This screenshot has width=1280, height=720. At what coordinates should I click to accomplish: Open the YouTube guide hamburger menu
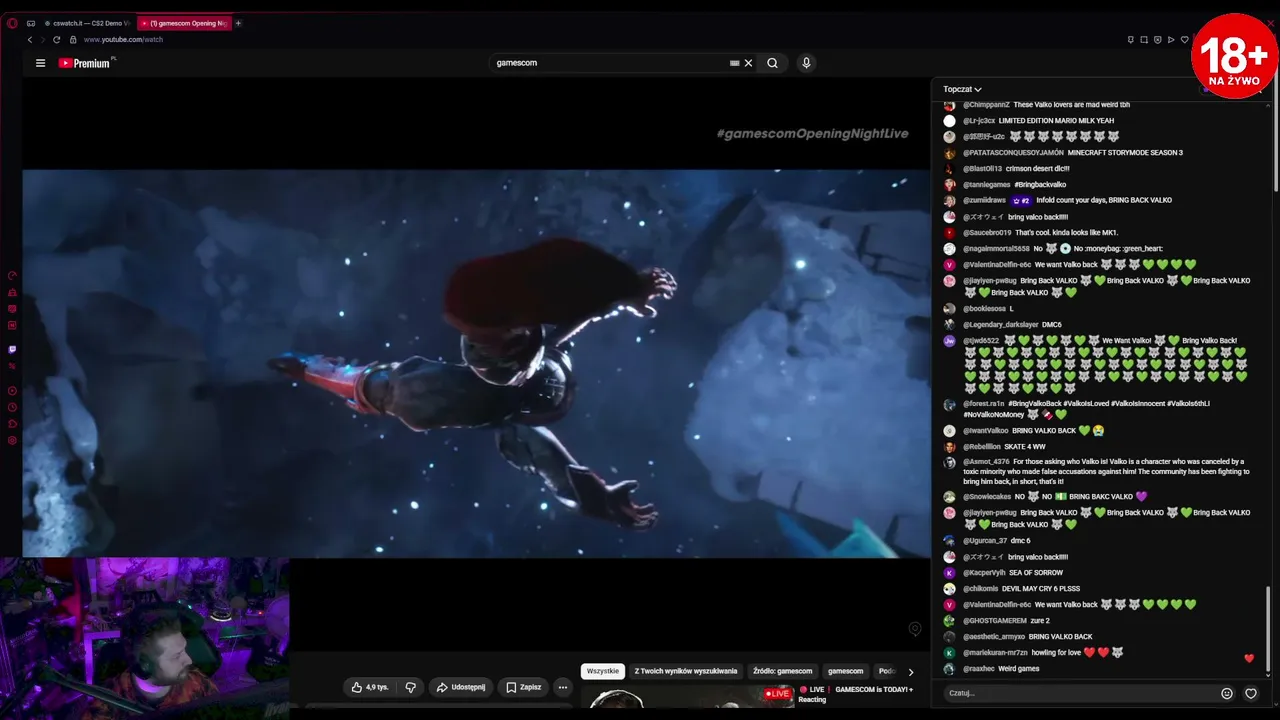pos(40,63)
